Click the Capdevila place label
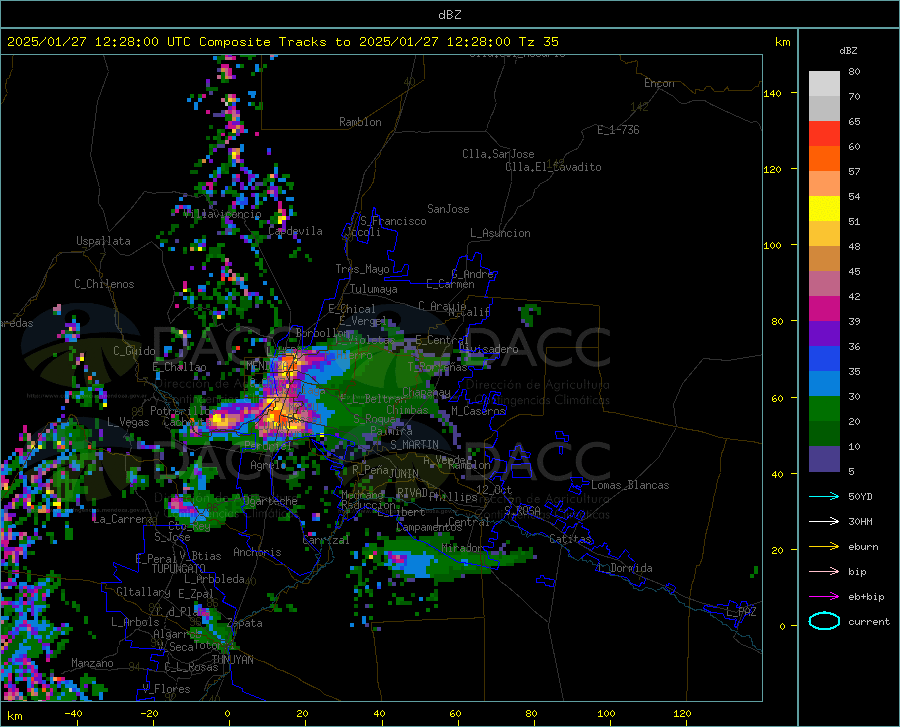 tap(295, 231)
